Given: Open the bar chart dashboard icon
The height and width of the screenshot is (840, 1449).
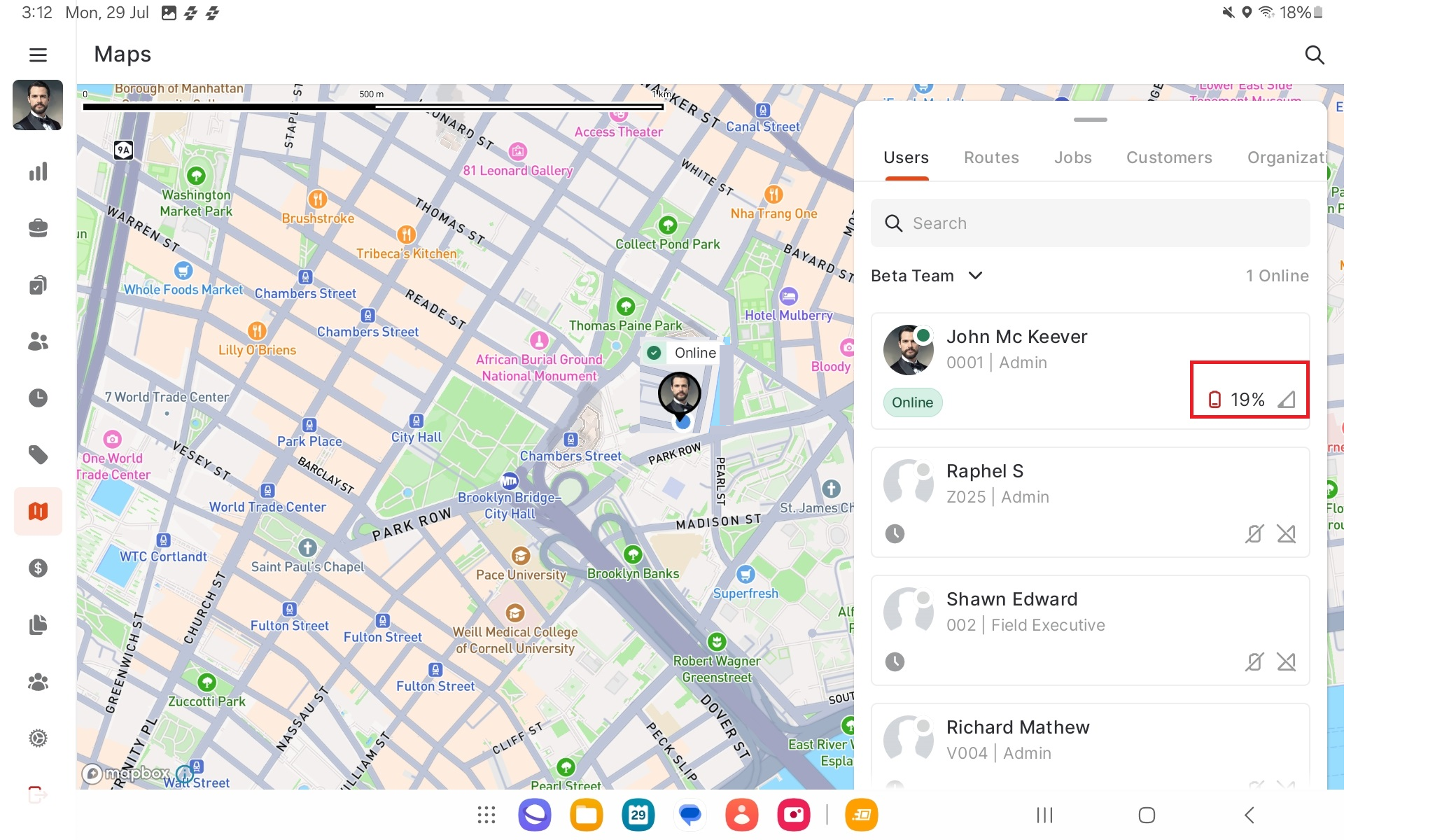Looking at the screenshot, I should coord(38,171).
